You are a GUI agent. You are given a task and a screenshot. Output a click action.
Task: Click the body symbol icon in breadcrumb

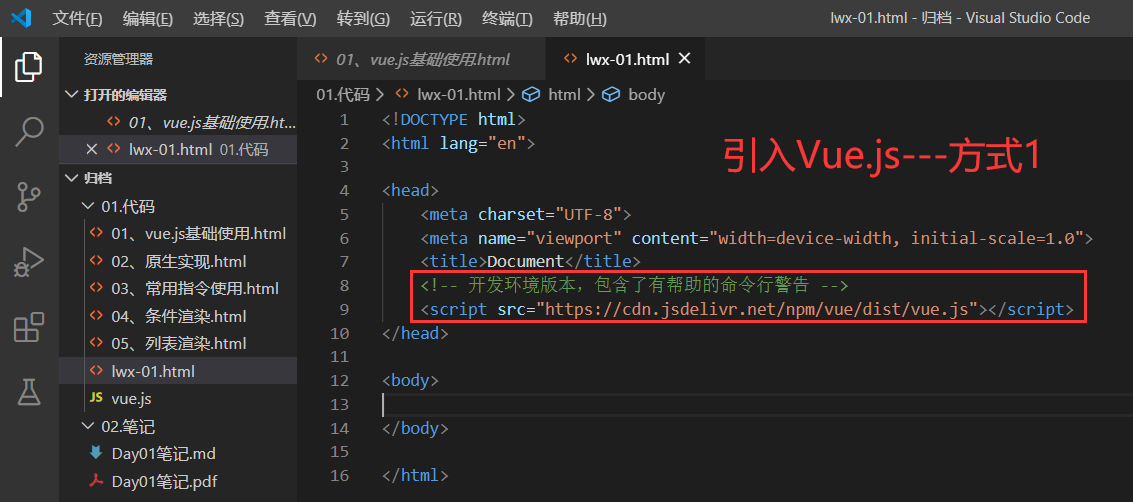click(611, 95)
